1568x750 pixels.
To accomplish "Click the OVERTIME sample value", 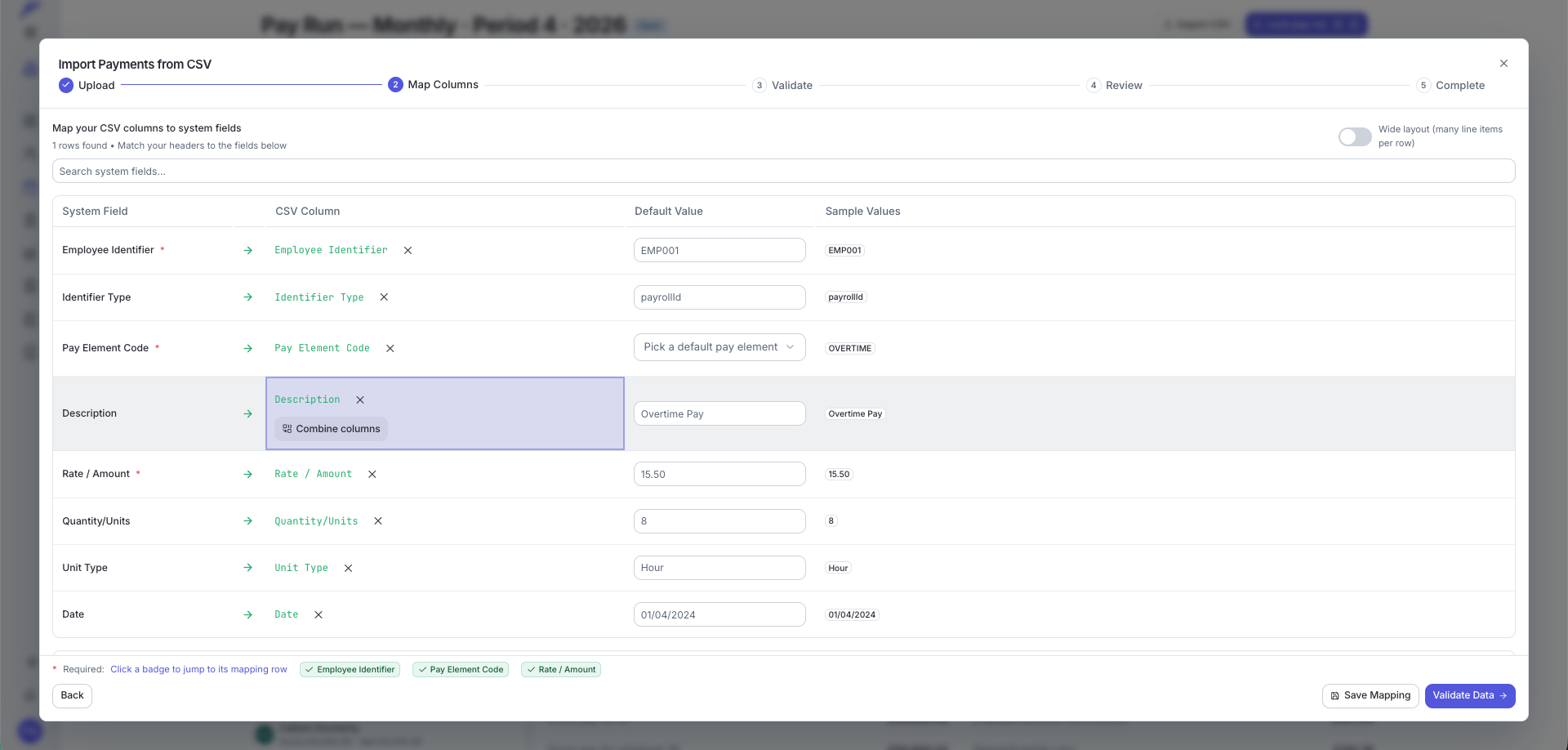I will point(849,349).
